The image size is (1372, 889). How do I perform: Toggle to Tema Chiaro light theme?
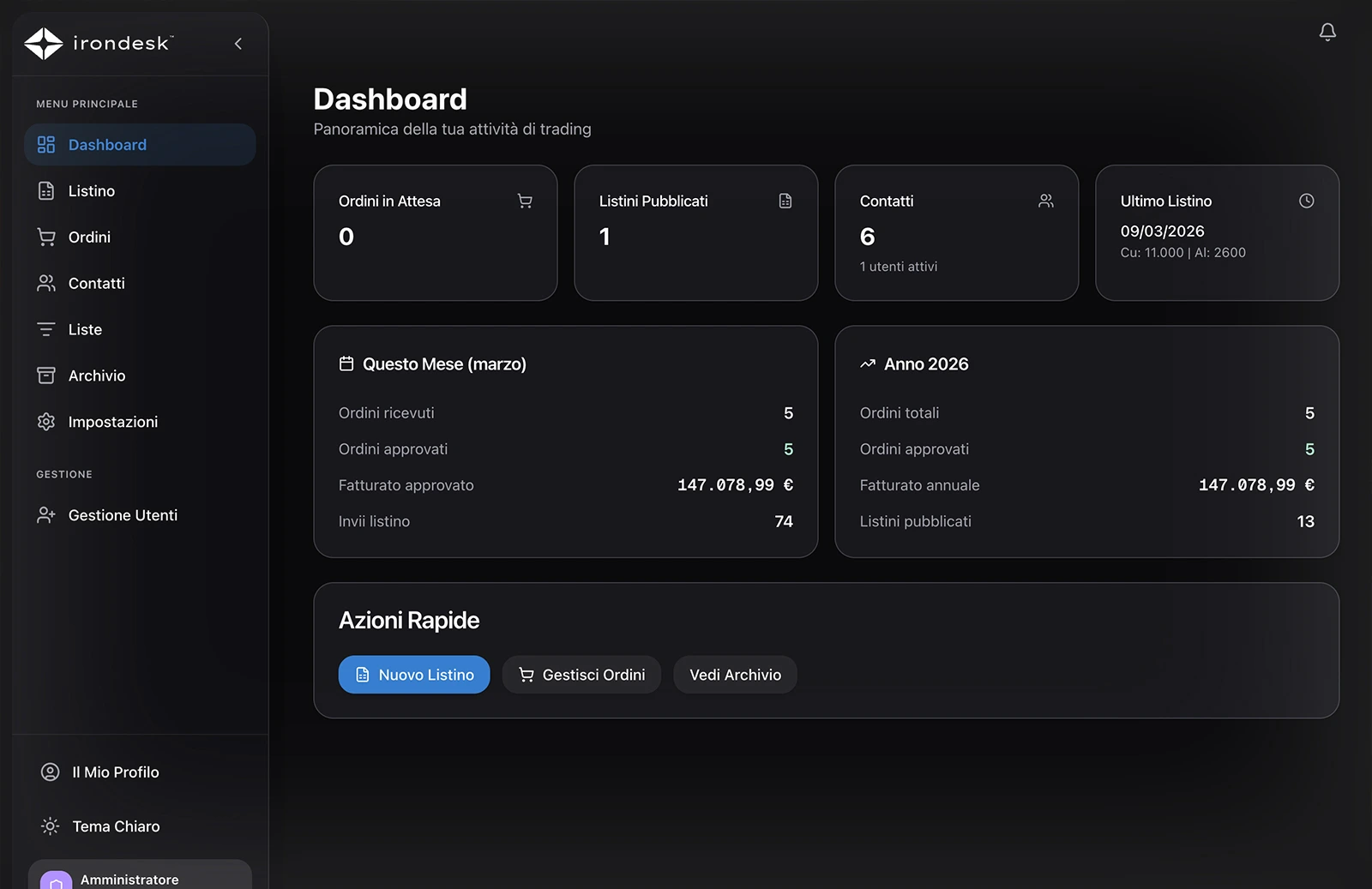point(115,826)
